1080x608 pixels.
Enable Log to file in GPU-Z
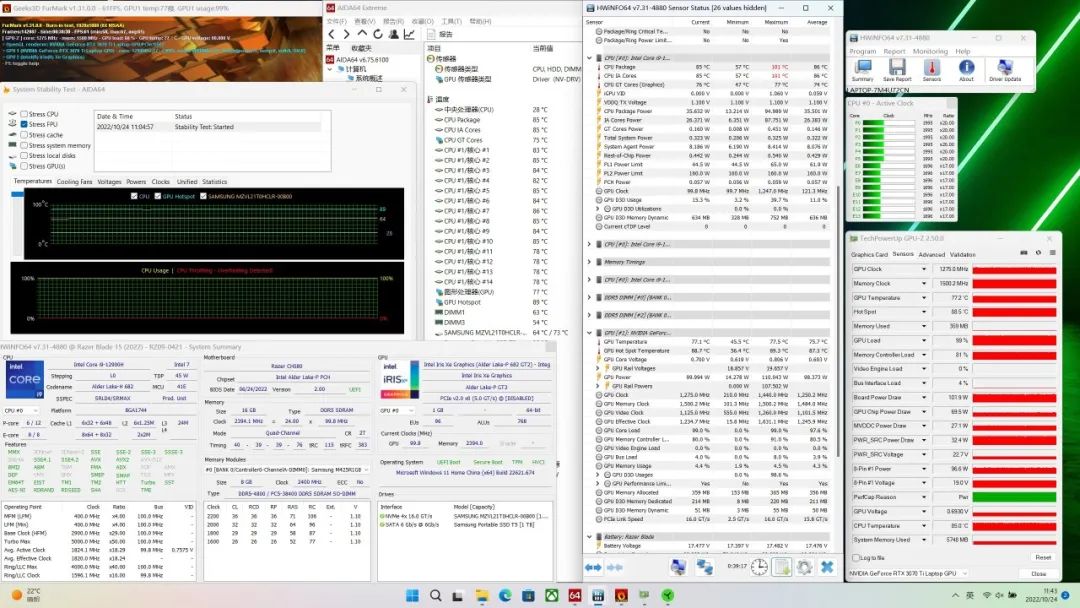854,557
